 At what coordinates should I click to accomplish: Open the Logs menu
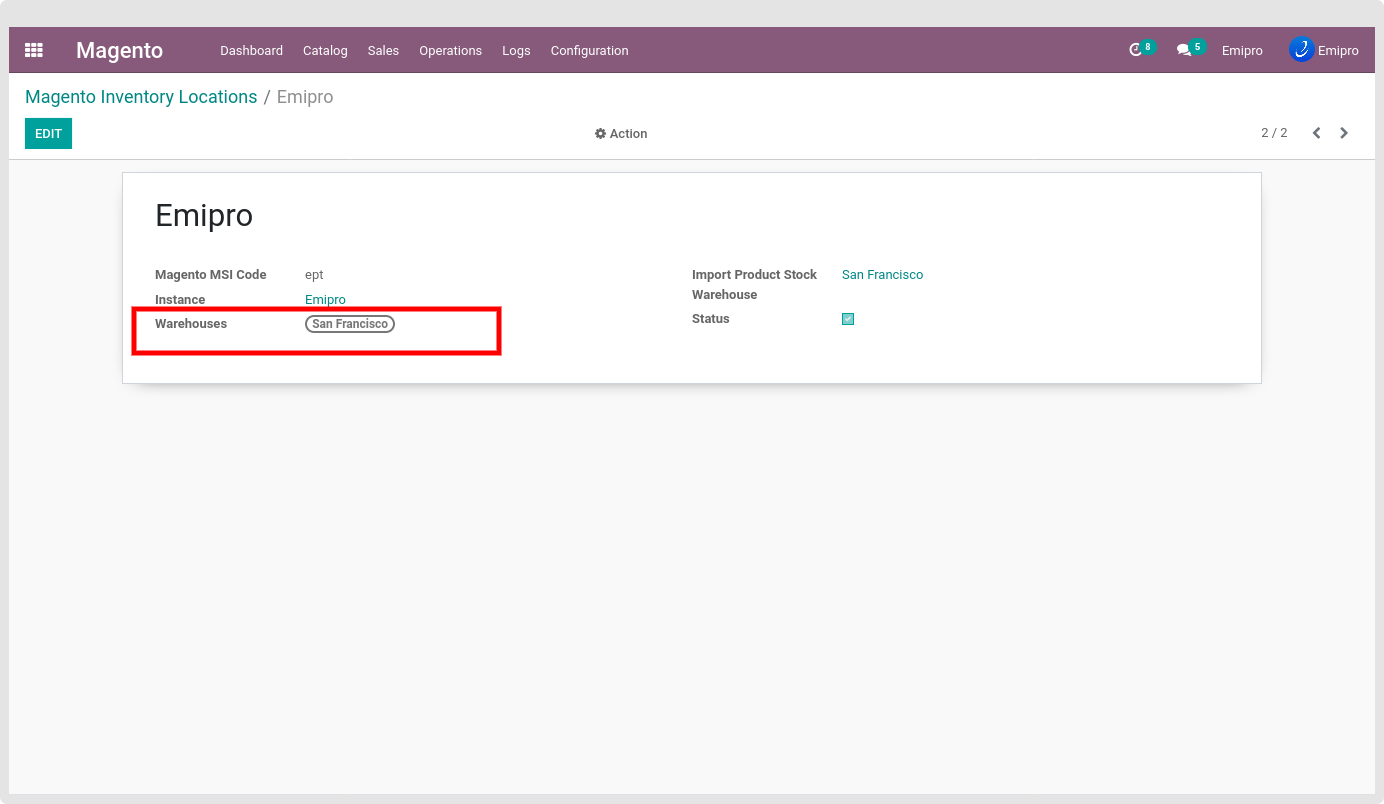point(516,51)
